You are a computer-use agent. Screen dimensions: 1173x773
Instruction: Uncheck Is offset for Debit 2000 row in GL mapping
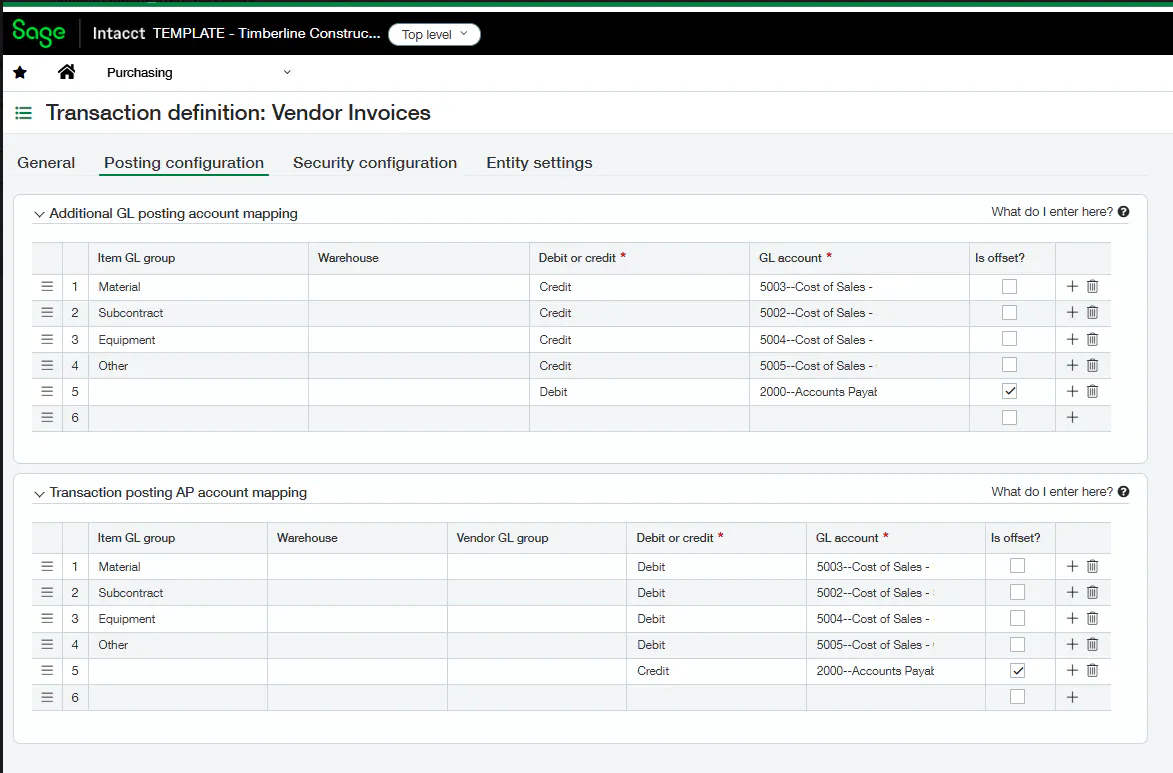point(1009,391)
